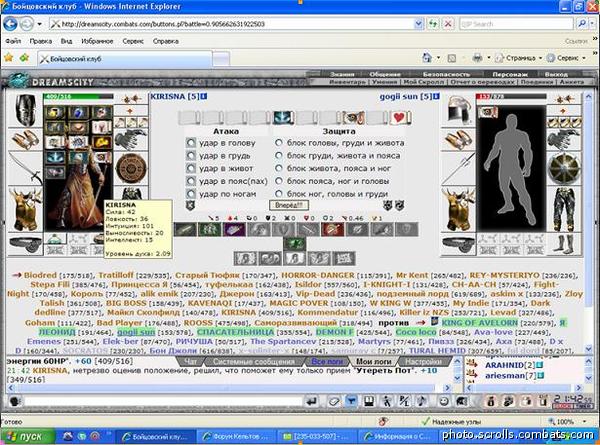Click gogli sun's leg armor slot
The width and height of the screenshot is (600, 445).
pyautogui.click(x=564, y=209)
